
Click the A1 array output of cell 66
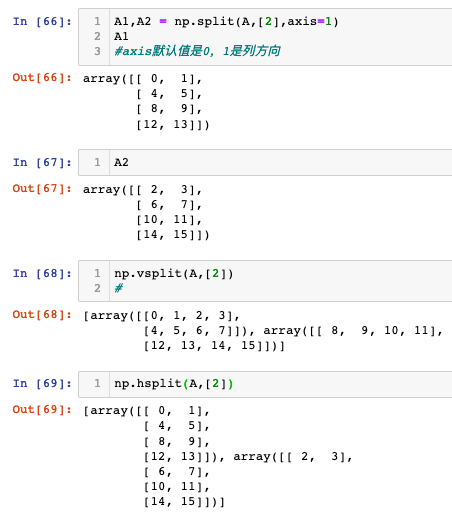coord(146,102)
